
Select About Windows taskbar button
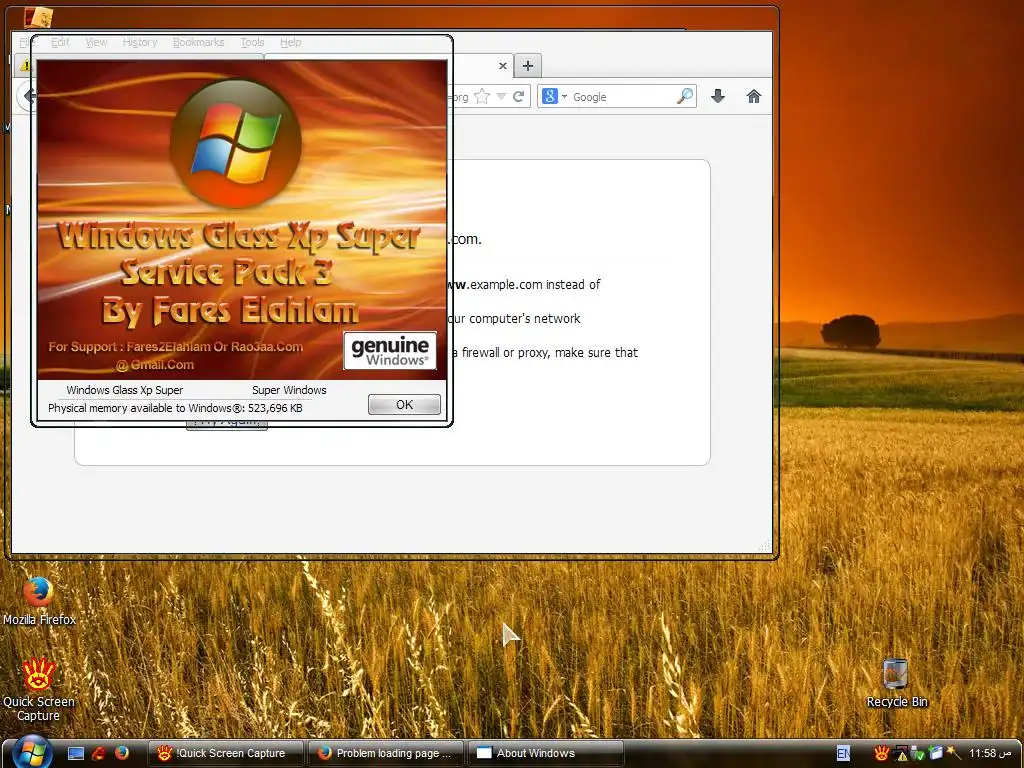[x=546, y=753]
